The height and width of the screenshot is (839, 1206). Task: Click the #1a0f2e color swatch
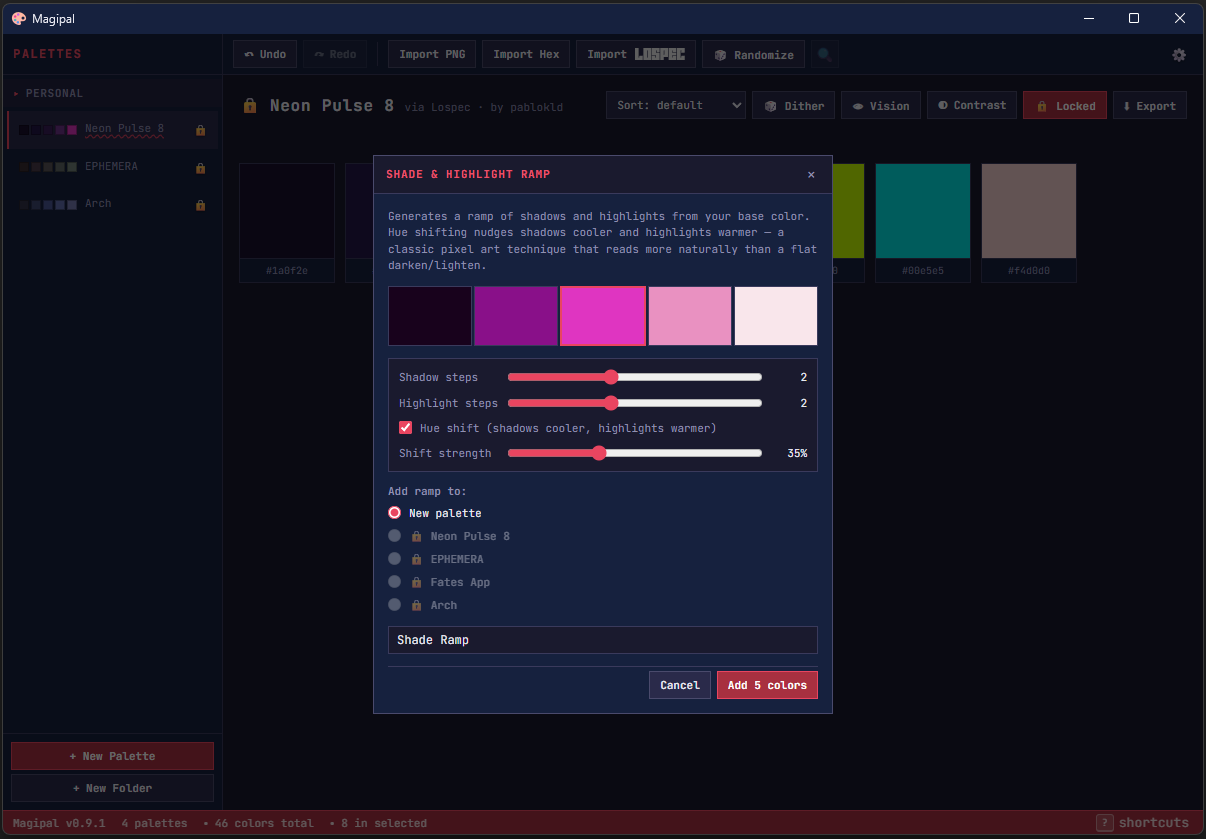coord(287,211)
